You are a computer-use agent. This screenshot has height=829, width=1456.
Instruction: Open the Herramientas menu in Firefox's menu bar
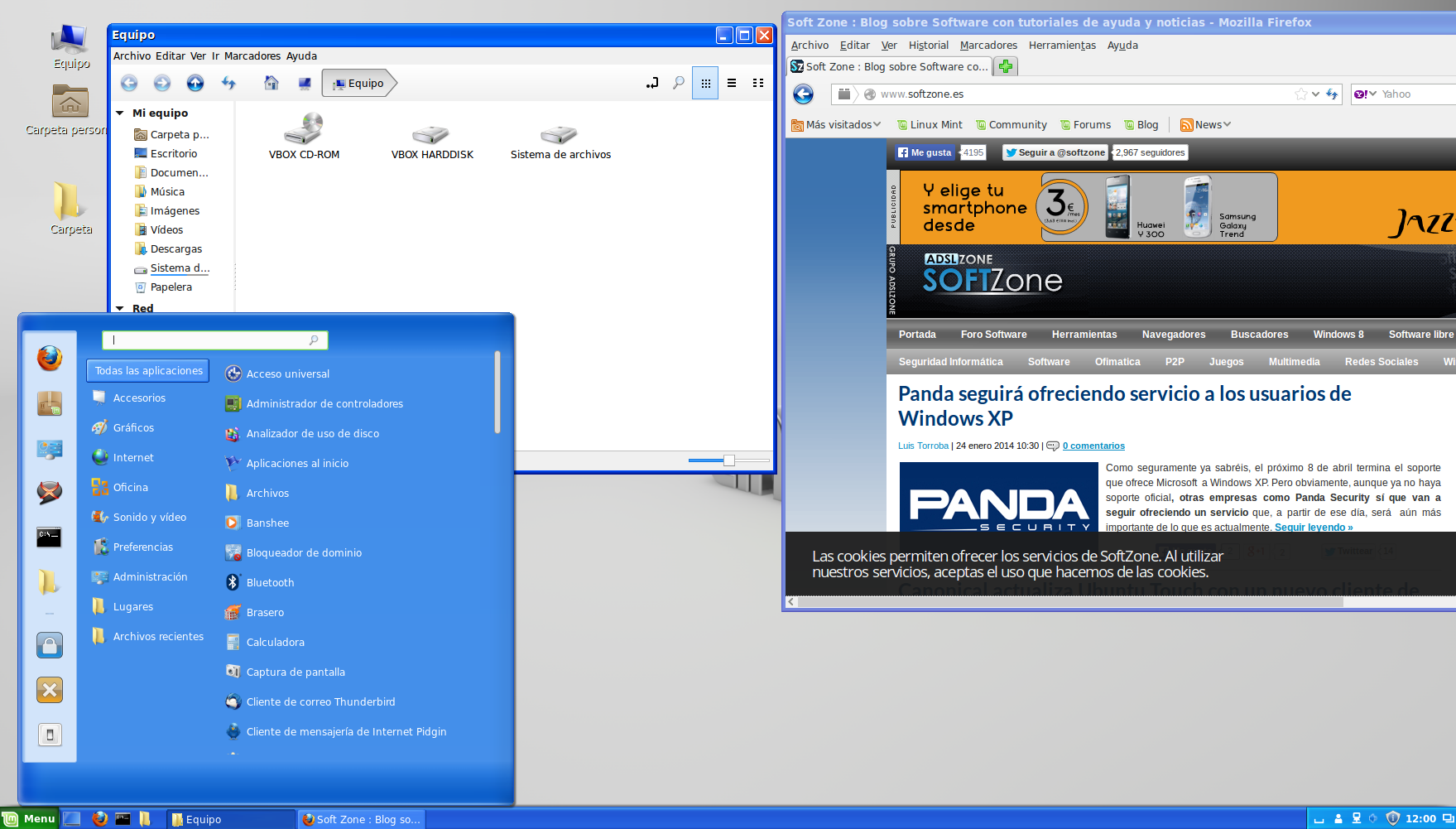1062,46
